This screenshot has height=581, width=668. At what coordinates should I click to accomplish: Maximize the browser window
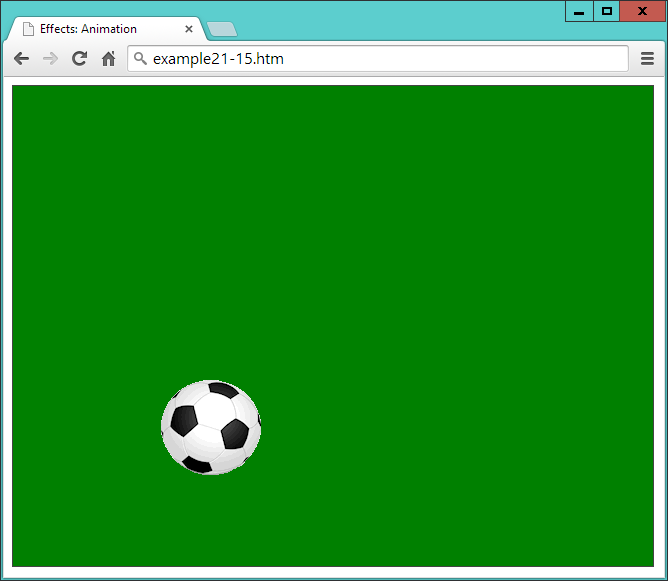pyautogui.click(x=607, y=12)
